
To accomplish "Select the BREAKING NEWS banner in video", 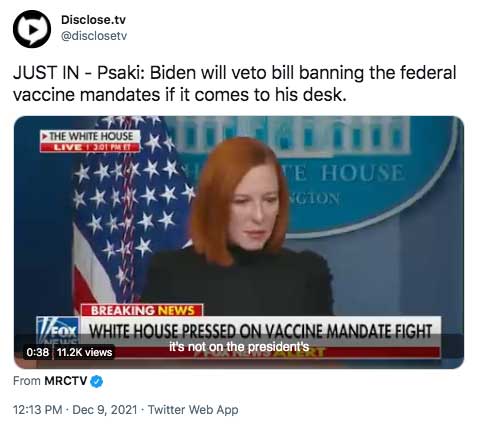I will pyautogui.click(x=142, y=310).
